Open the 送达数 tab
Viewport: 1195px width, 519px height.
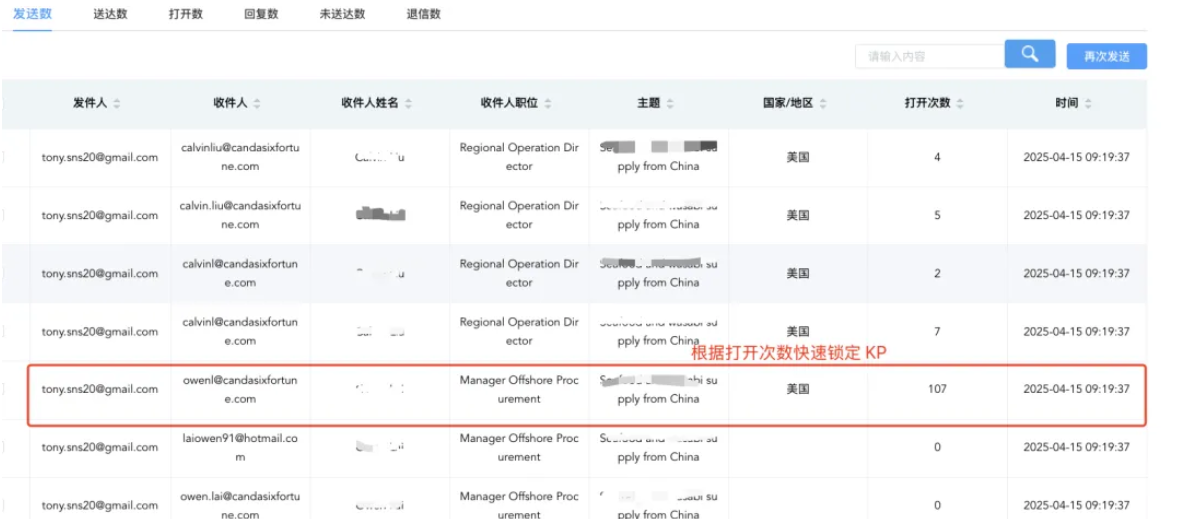(110, 14)
